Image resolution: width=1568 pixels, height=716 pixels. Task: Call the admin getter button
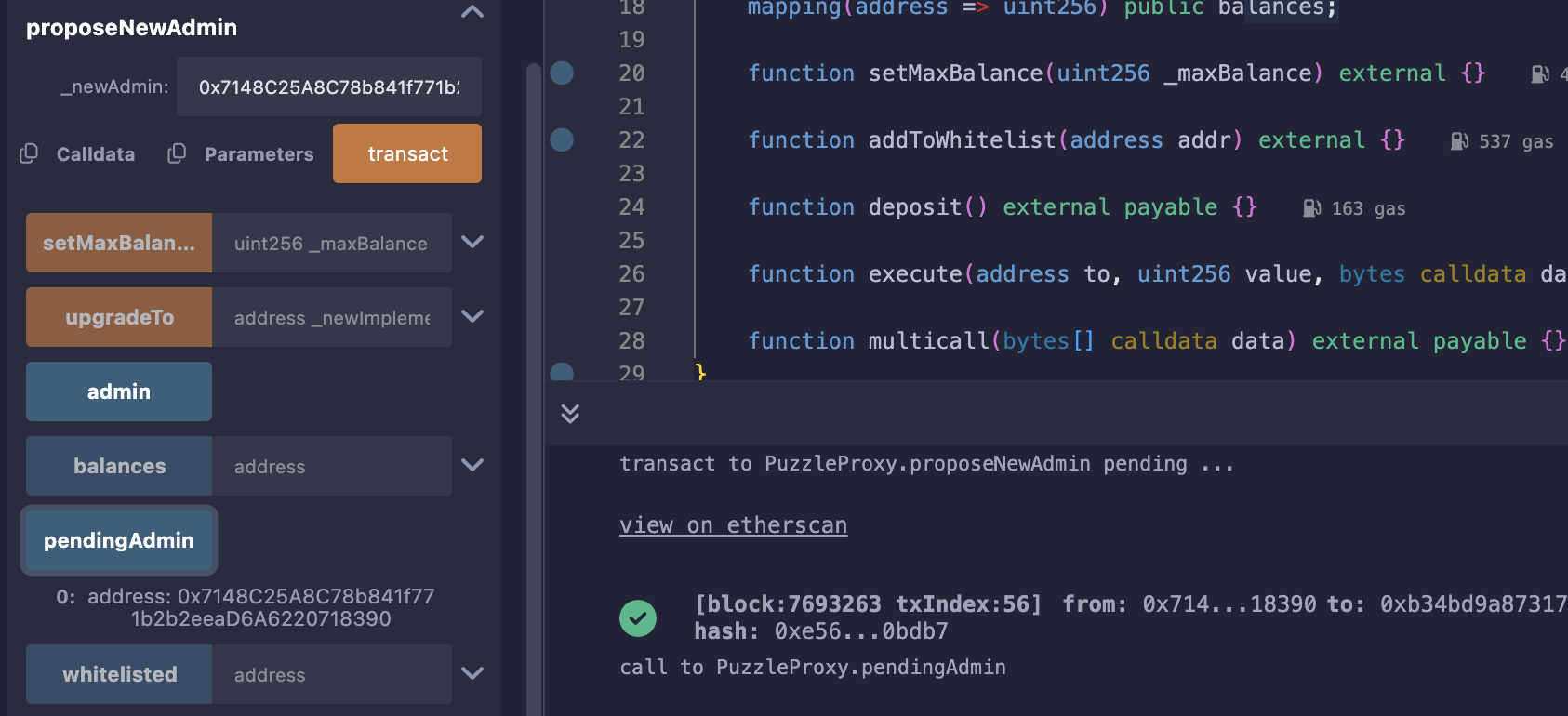(119, 391)
